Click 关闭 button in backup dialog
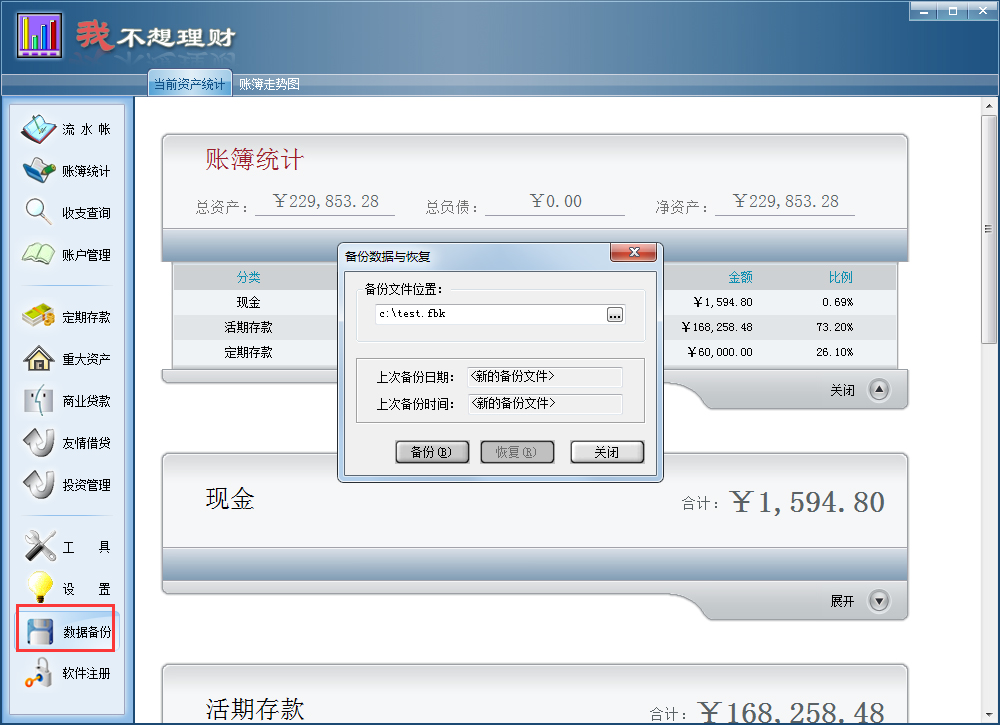1000x725 pixels. (607, 452)
